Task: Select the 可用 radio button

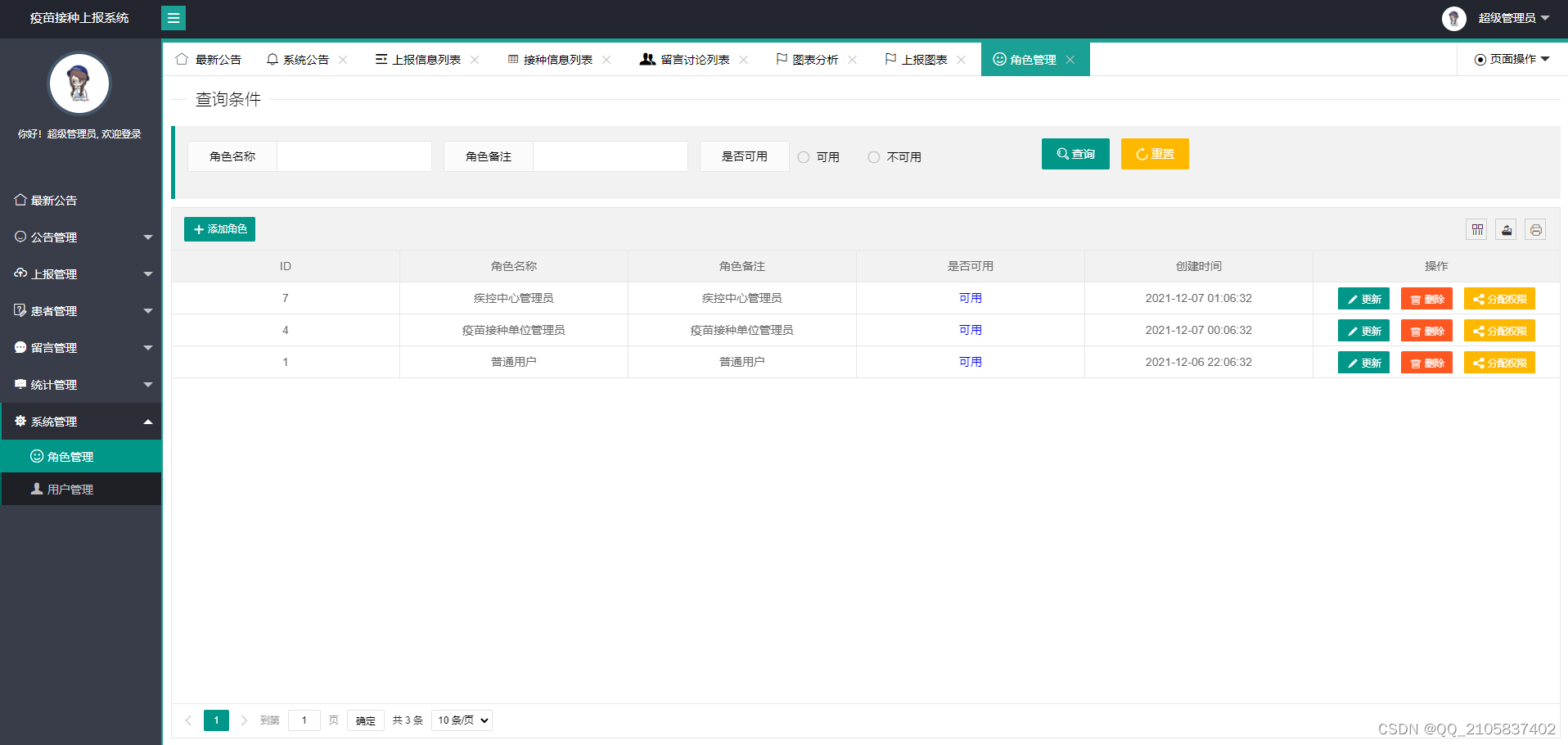Action: pos(804,157)
